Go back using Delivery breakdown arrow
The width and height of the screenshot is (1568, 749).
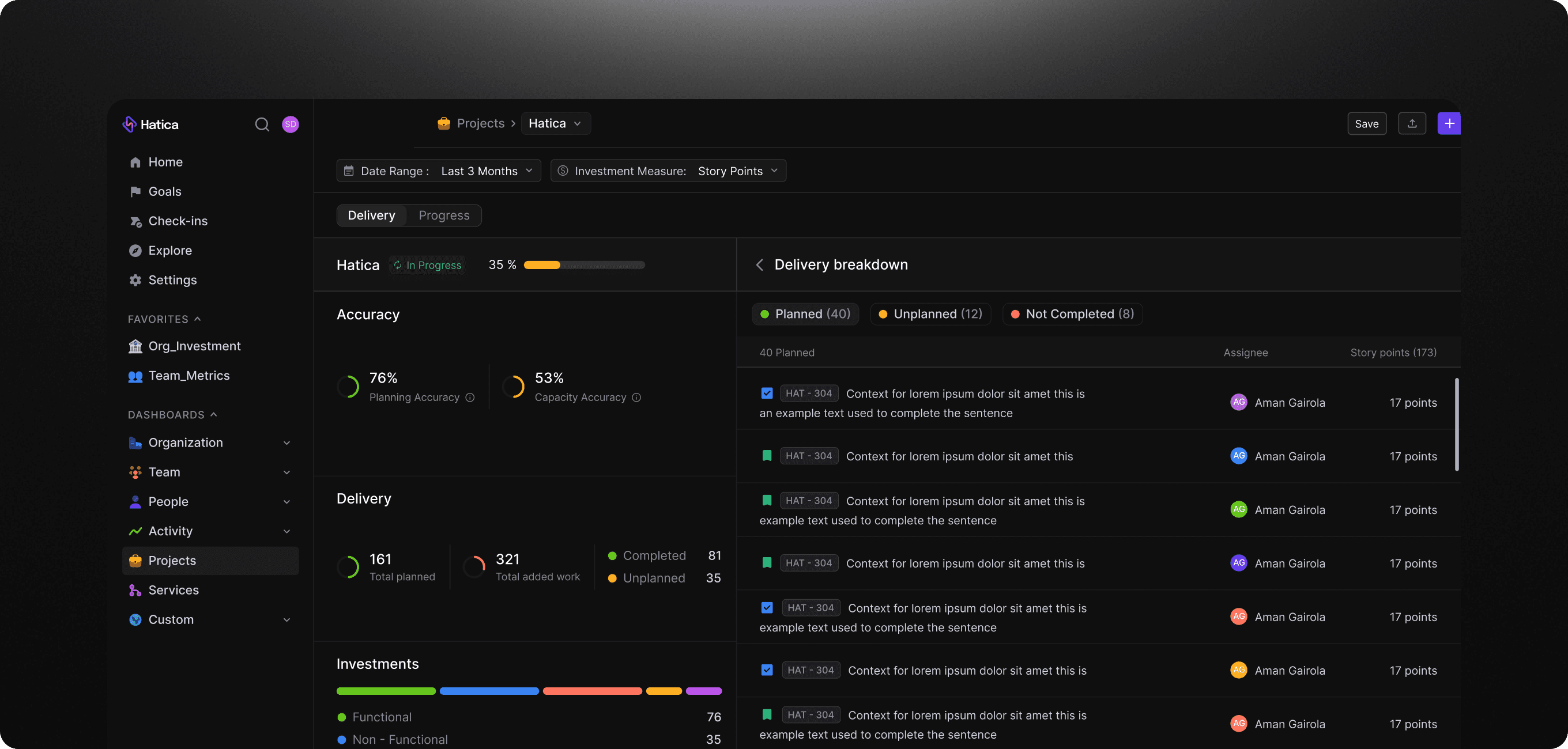[759, 264]
